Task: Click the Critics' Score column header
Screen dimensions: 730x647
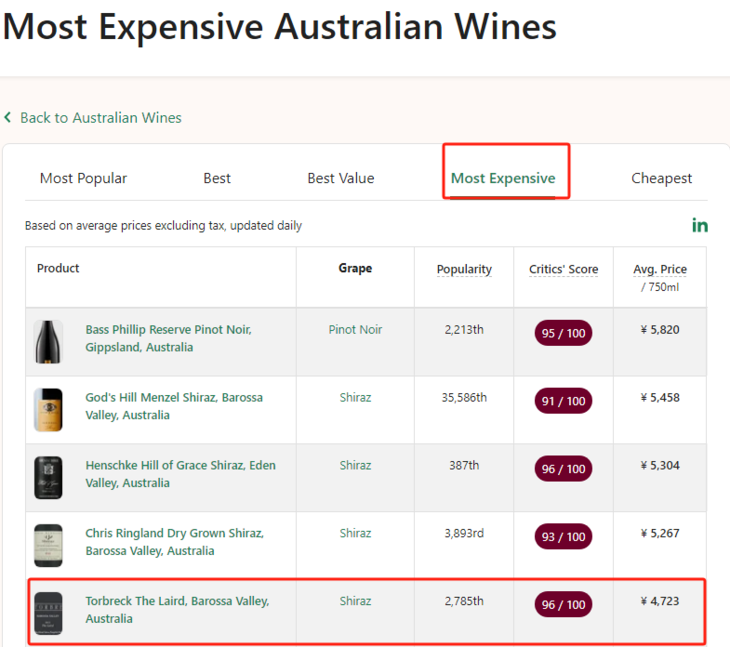Action: coord(563,270)
